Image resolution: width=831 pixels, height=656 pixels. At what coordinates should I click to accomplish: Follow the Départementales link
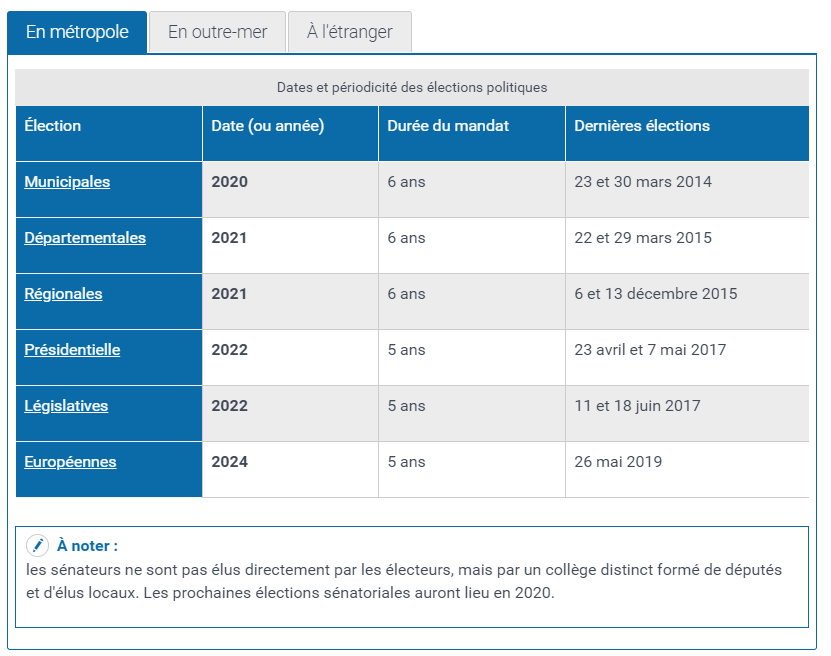[x=85, y=238]
